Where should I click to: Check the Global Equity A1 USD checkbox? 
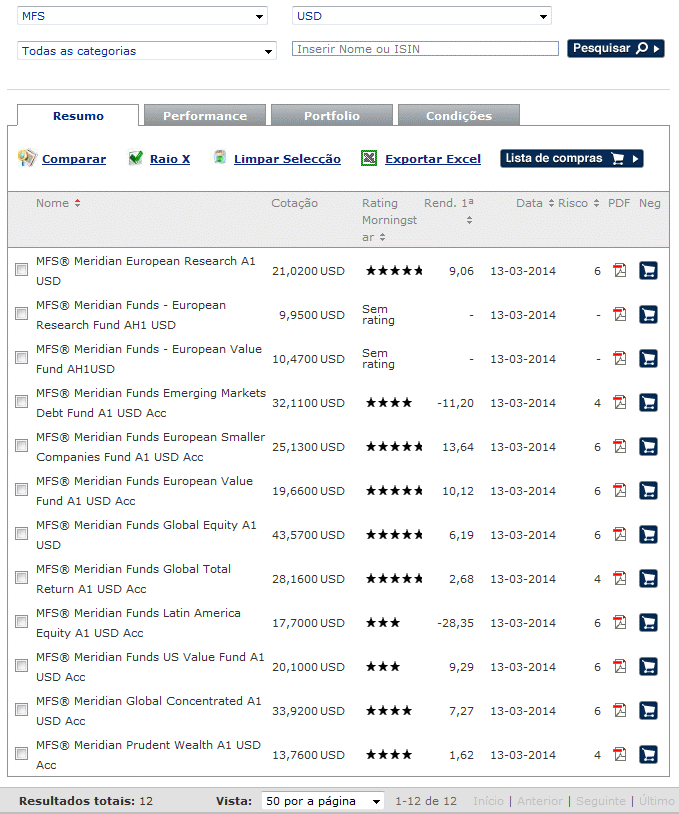[21, 534]
